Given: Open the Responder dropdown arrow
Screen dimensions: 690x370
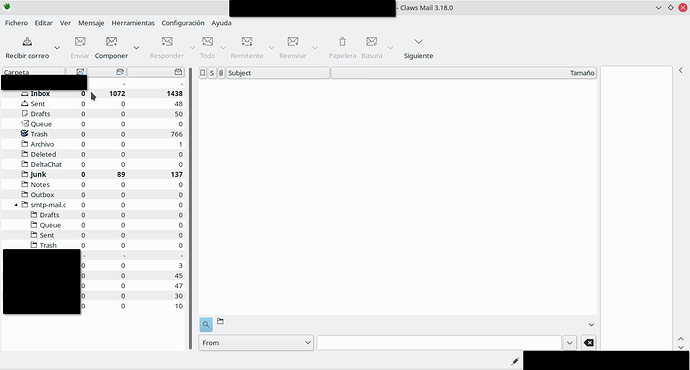Looking at the screenshot, I should (192, 48).
